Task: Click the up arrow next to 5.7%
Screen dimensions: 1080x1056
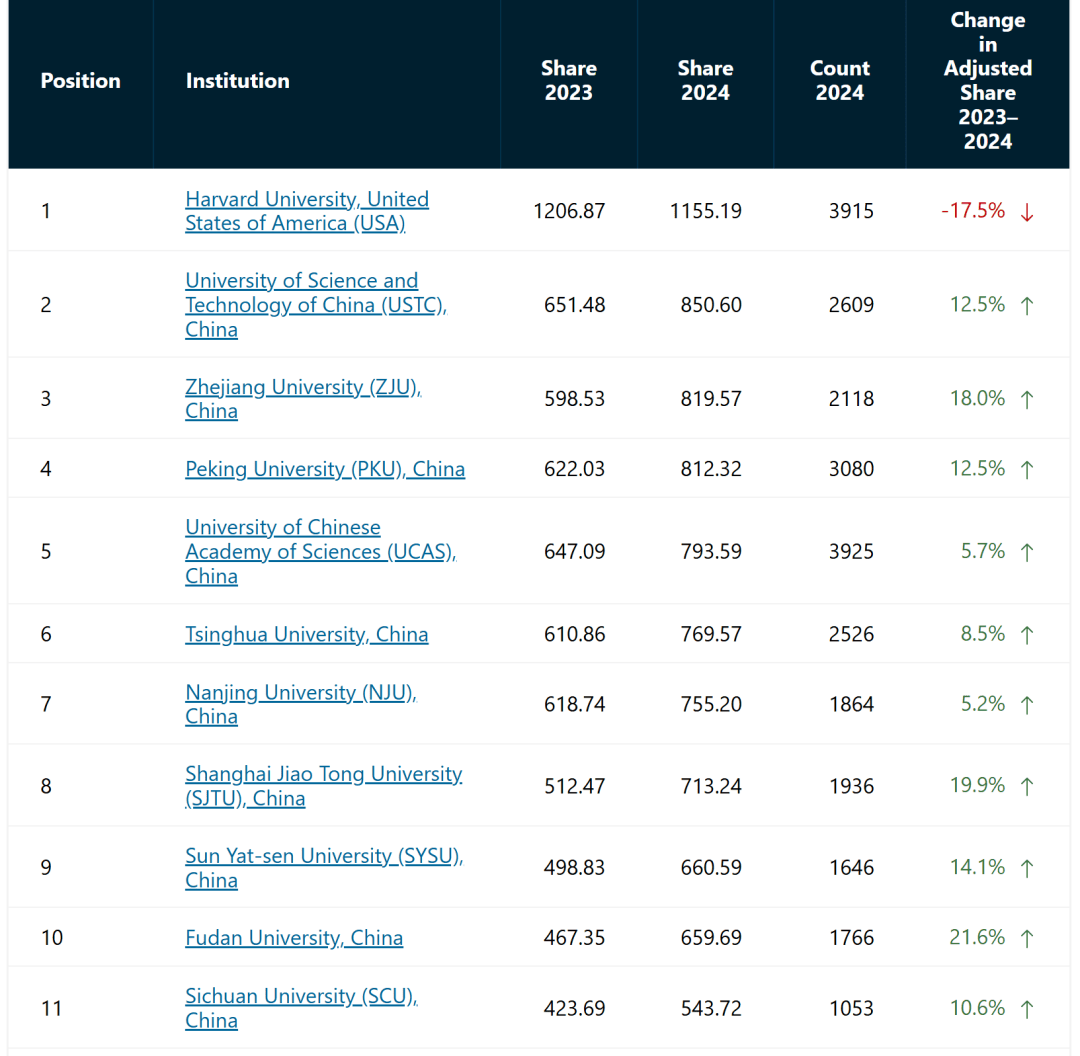Action: (x=1027, y=552)
